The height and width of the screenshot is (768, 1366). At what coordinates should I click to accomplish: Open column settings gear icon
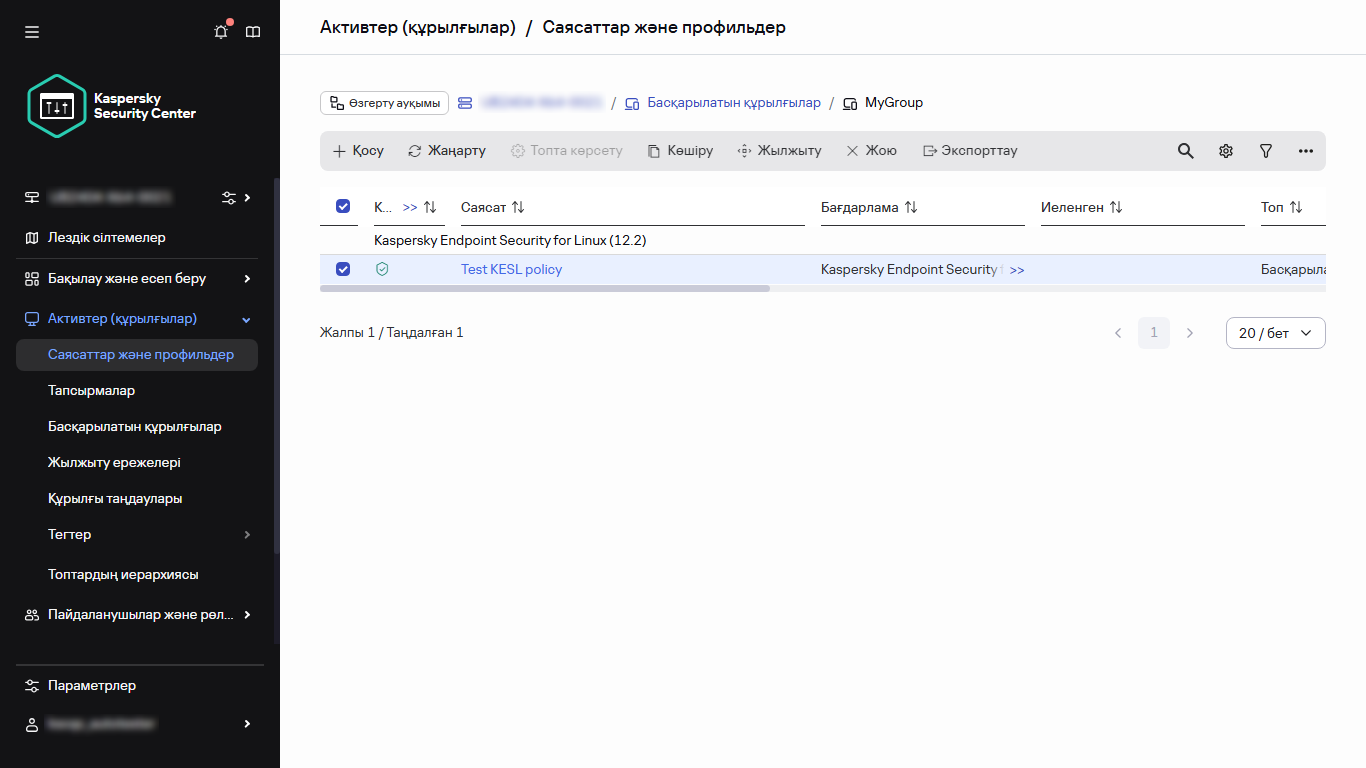1225,151
